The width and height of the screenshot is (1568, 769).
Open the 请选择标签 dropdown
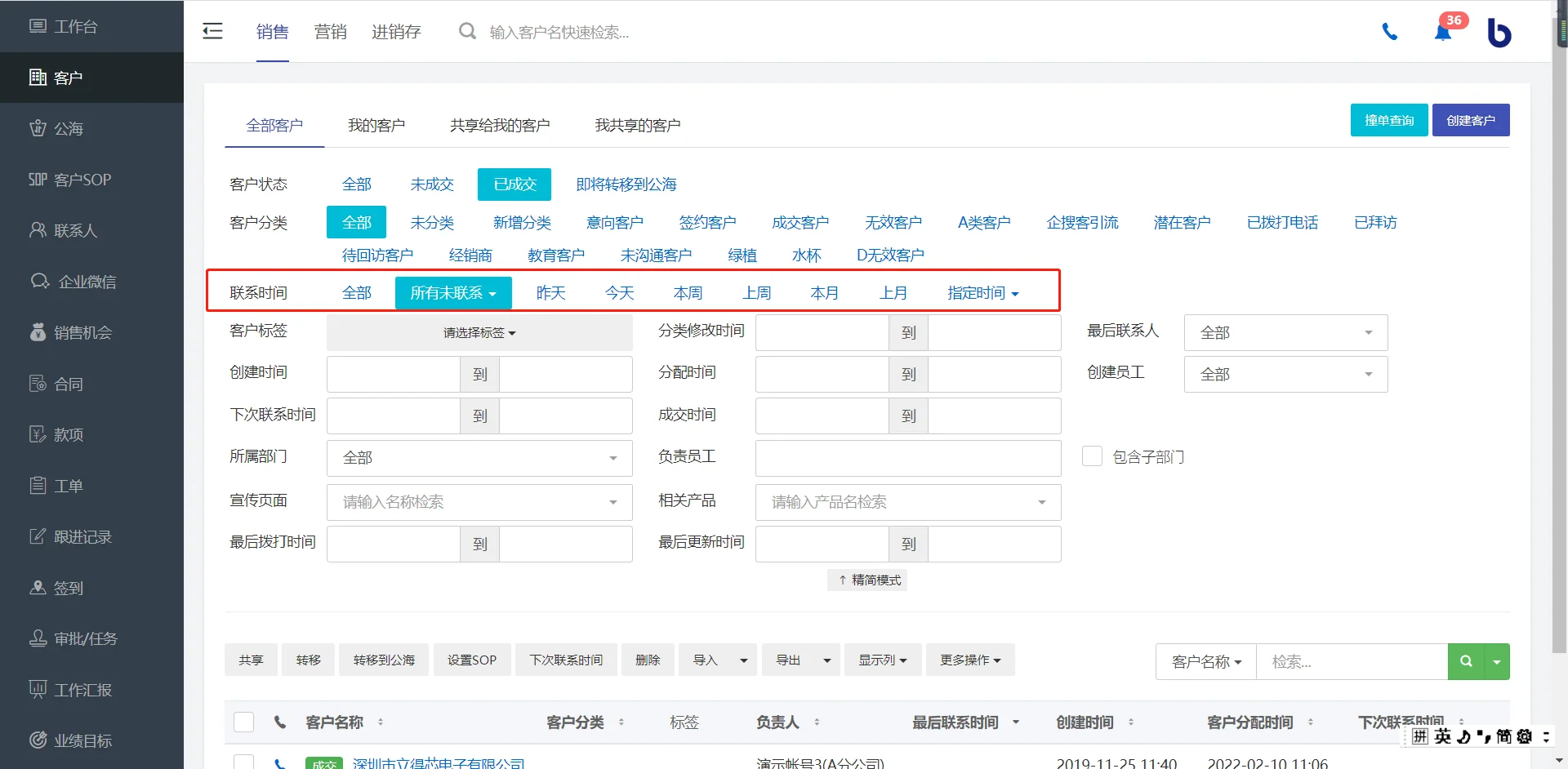coord(479,332)
